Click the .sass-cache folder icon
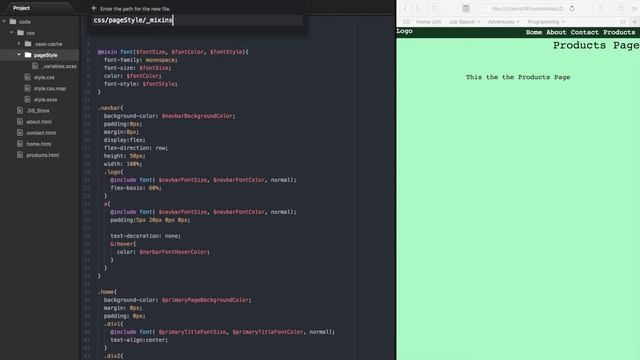This screenshot has height=360, width=640. [x=28, y=44]
